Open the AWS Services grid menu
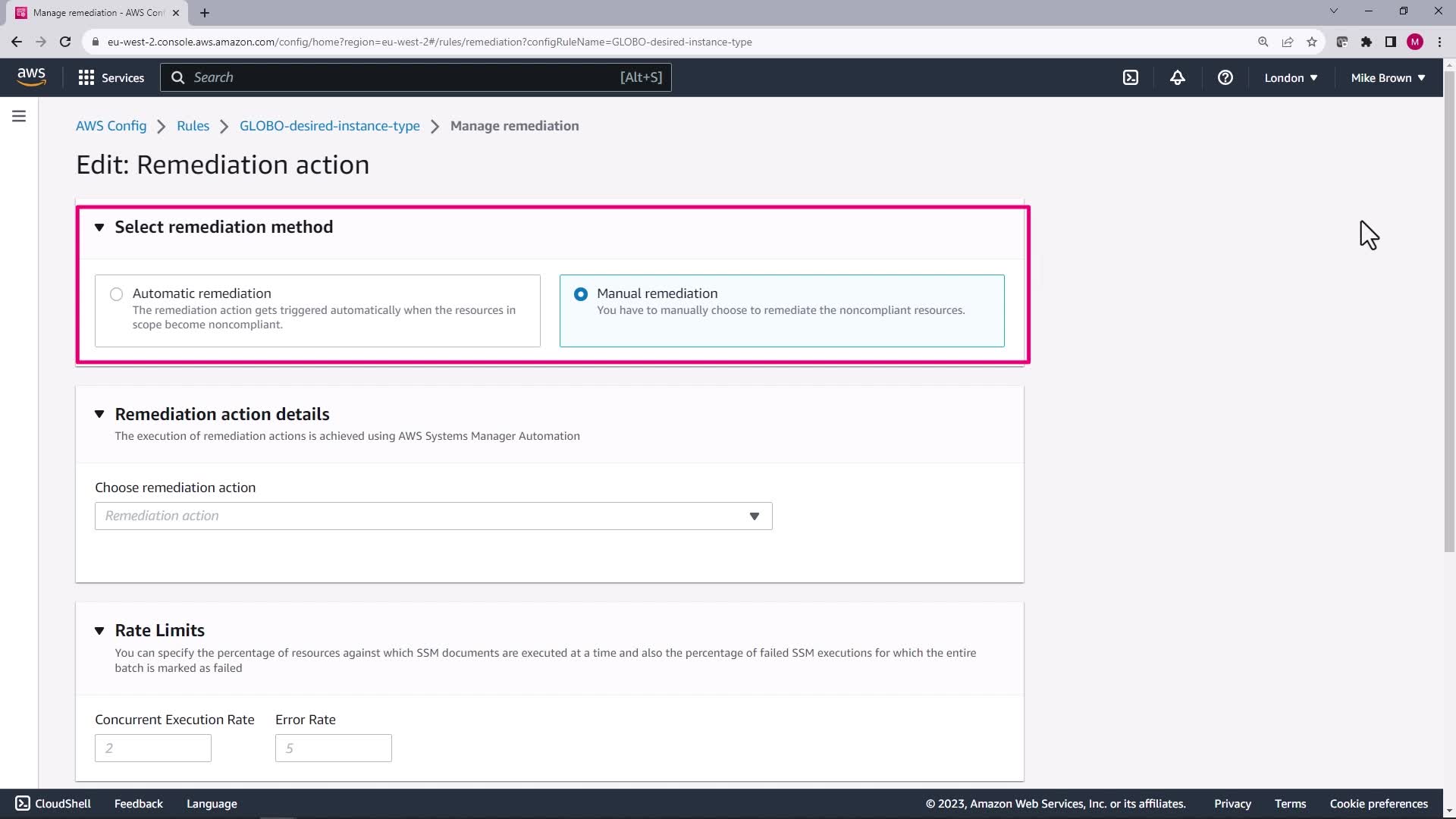Viewport: 1456px width, 819px height. tap(111, 77)
